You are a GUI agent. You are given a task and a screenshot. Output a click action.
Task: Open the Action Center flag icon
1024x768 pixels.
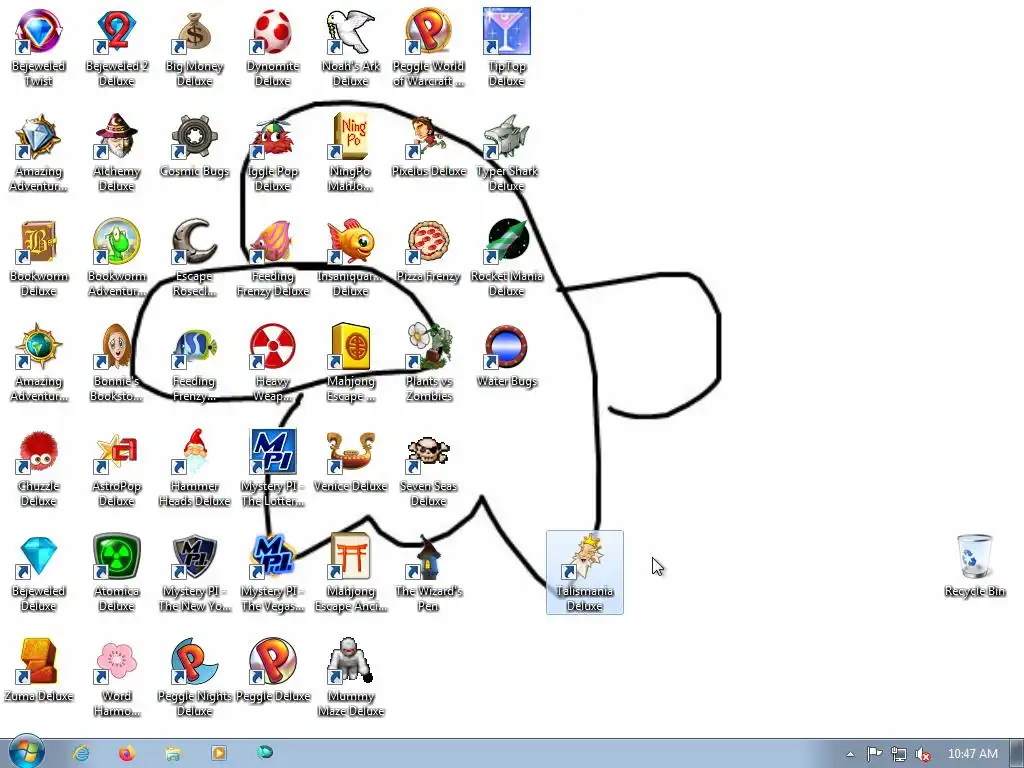(874, 754)
